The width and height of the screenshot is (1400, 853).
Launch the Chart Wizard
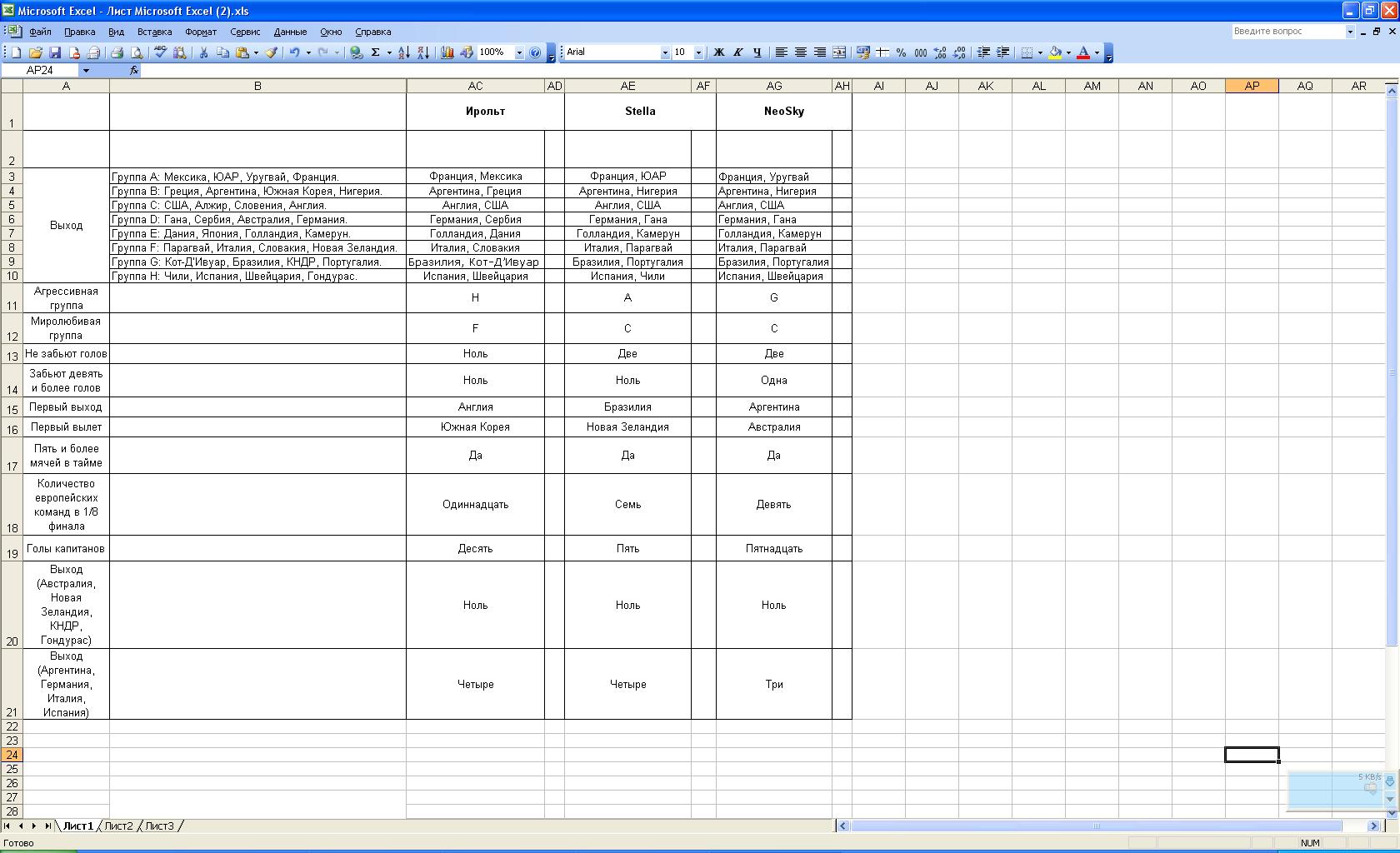point(447,52)
